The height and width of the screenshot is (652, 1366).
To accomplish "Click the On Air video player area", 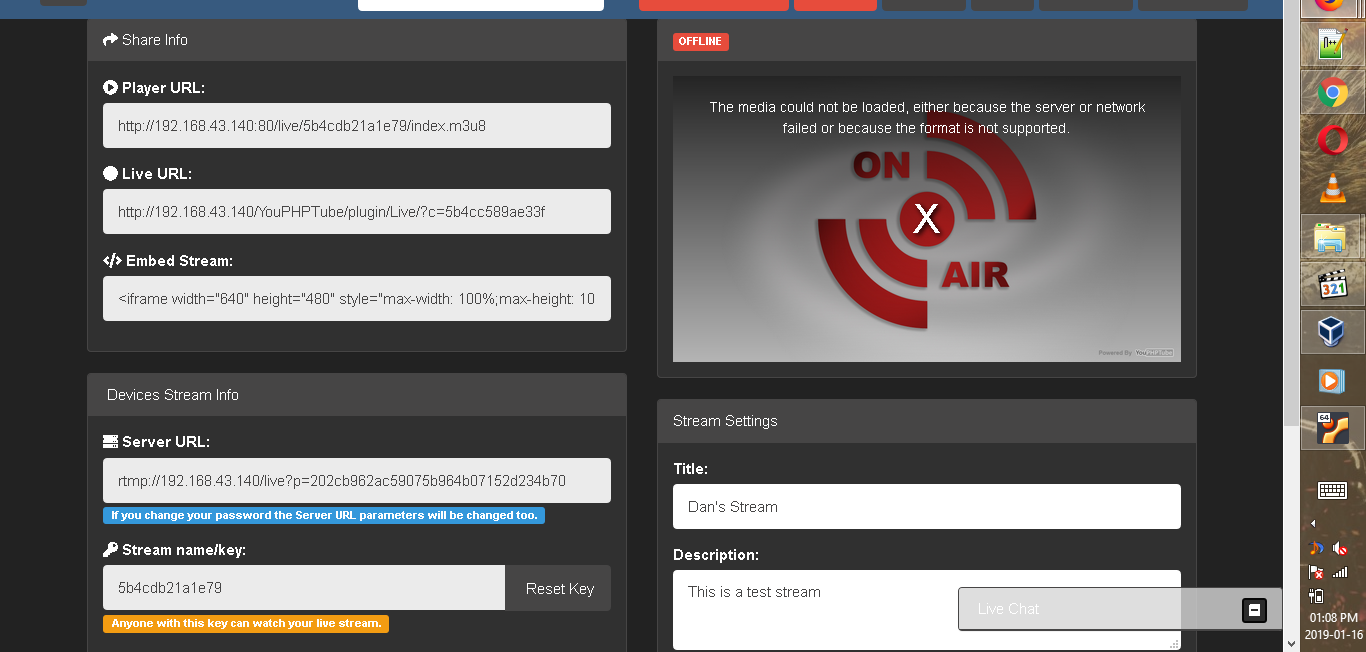I will [927, 219].
